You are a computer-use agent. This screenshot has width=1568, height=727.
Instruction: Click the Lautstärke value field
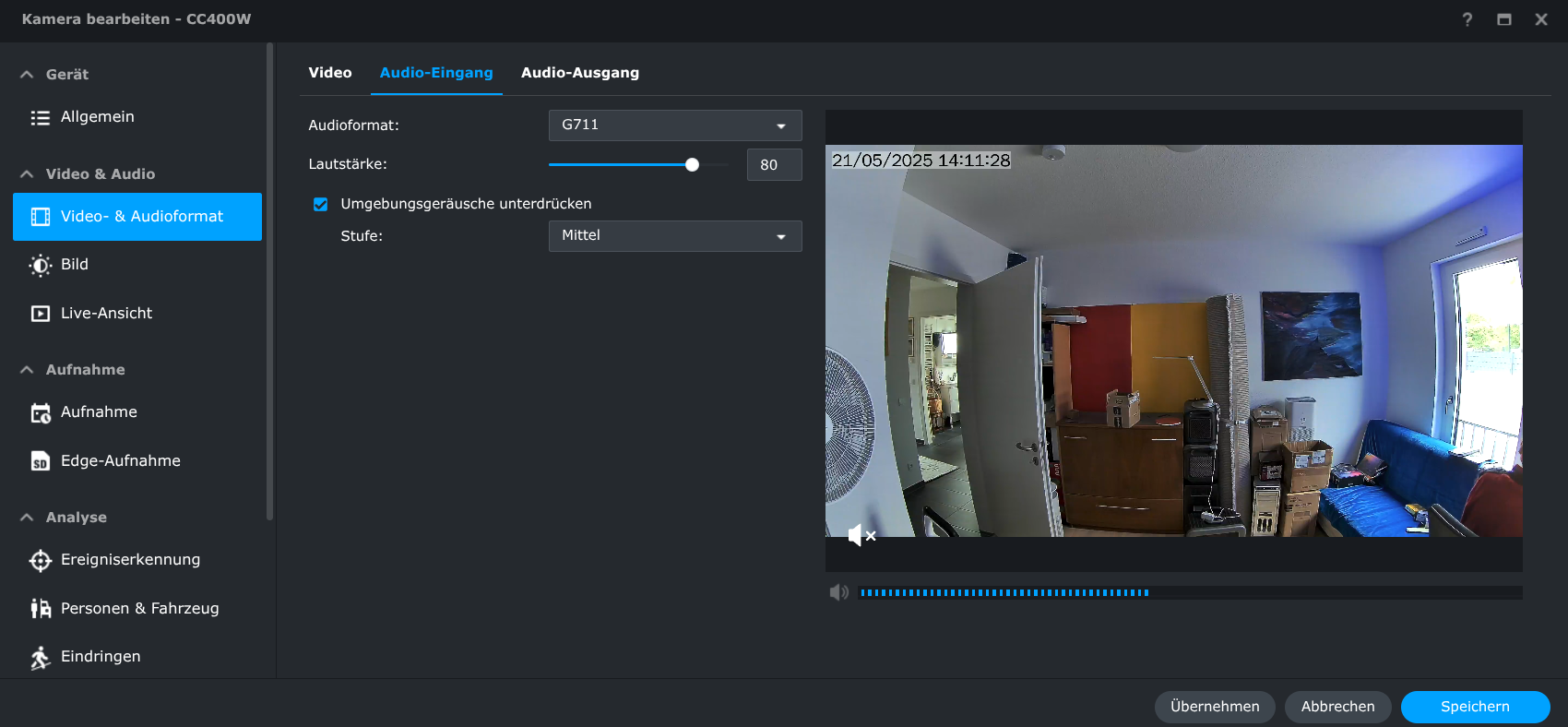click(773, 165)
